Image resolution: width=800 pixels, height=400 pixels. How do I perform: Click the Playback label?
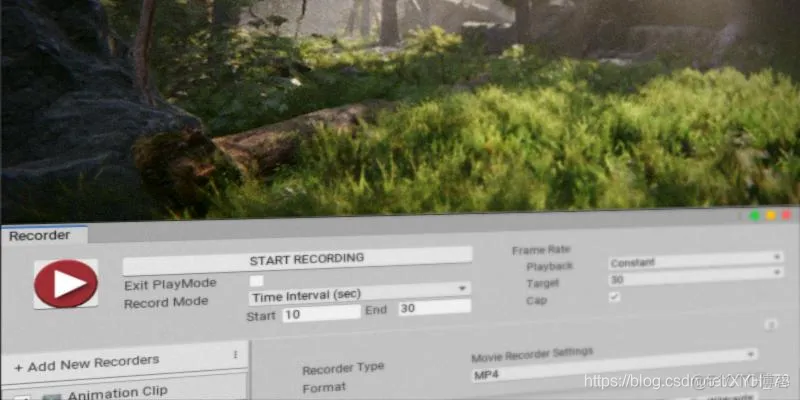pos(550,266)
